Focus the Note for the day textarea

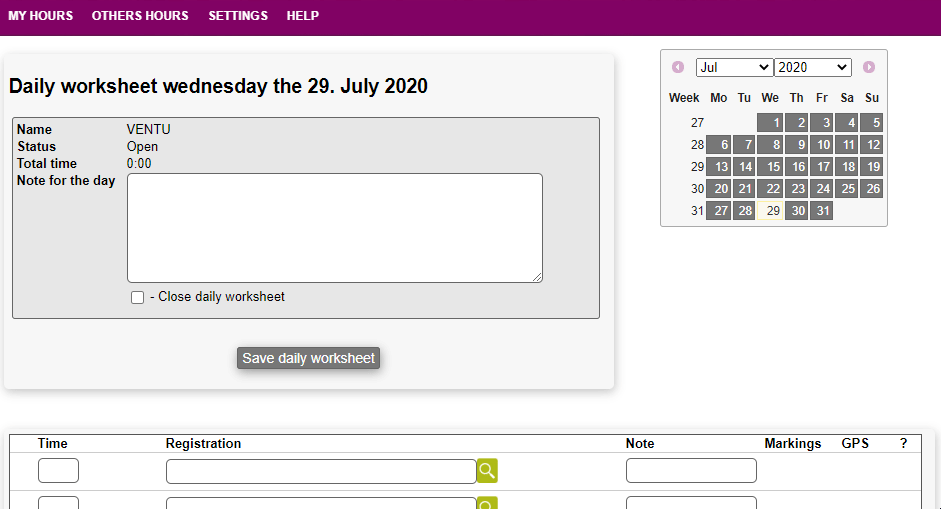point(334,228)
